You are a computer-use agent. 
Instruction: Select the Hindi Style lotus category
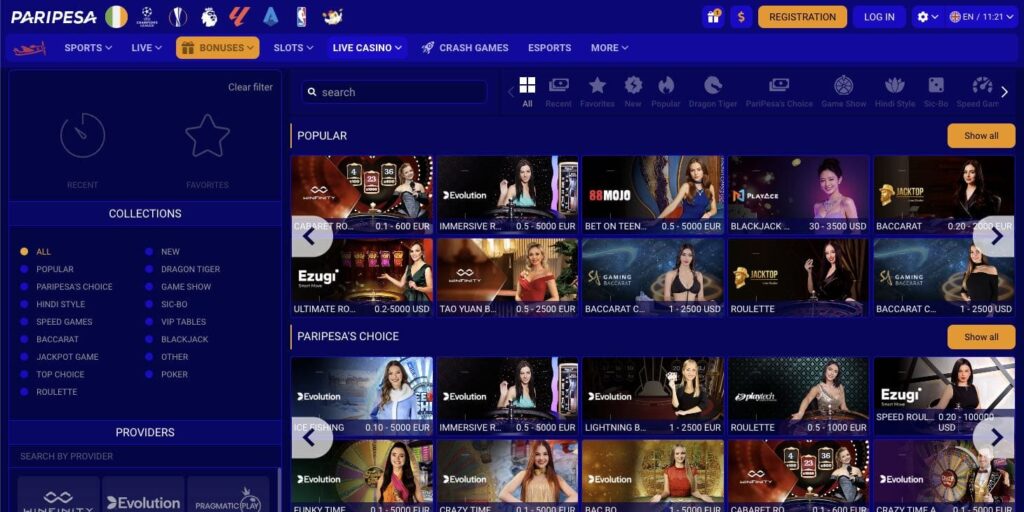click(895, 92)
